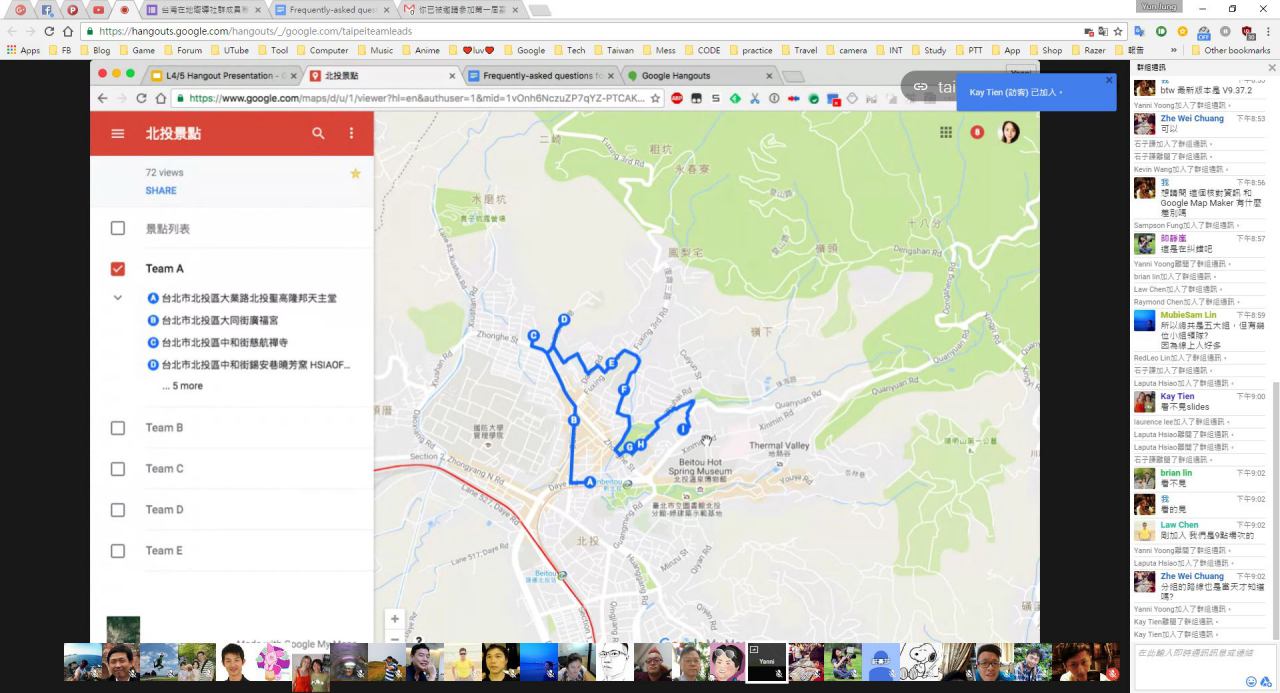This screenshot has height=693, width=1280.
Task: Star the 北投景點 map
Action: (x=355, y=173)
